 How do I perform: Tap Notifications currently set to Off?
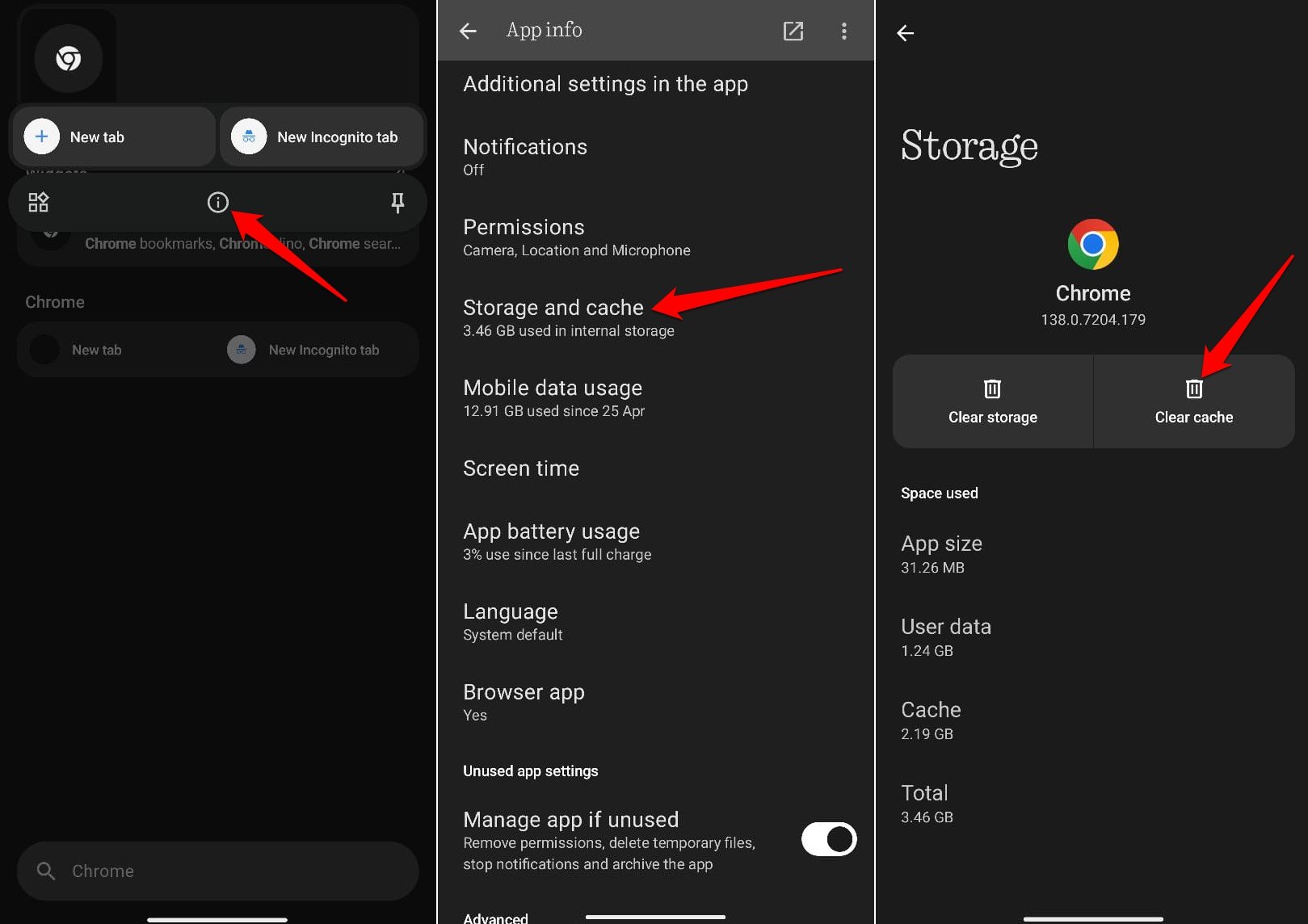(x=525, y=156)
